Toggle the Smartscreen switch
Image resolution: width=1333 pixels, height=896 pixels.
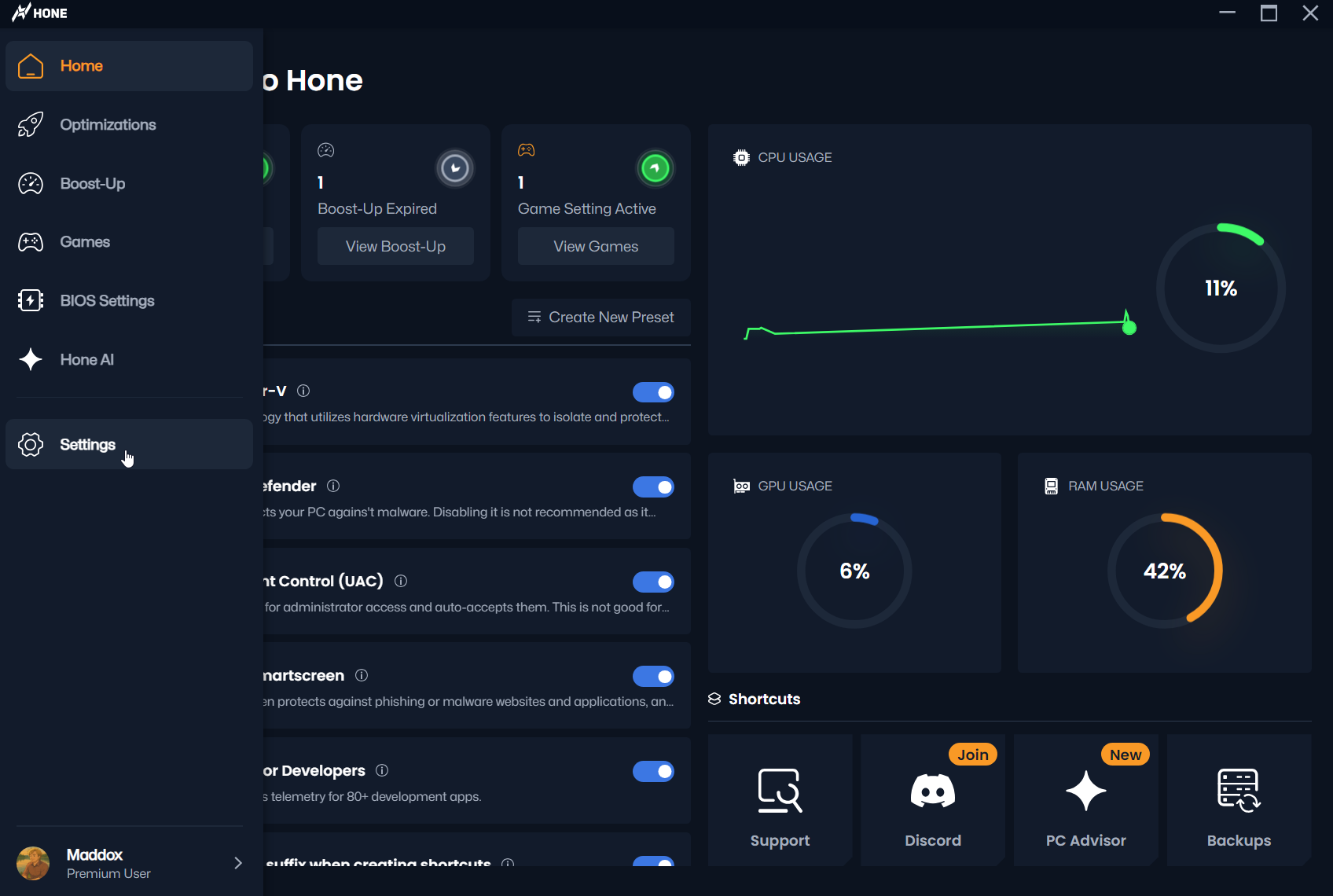click(653, 677)
